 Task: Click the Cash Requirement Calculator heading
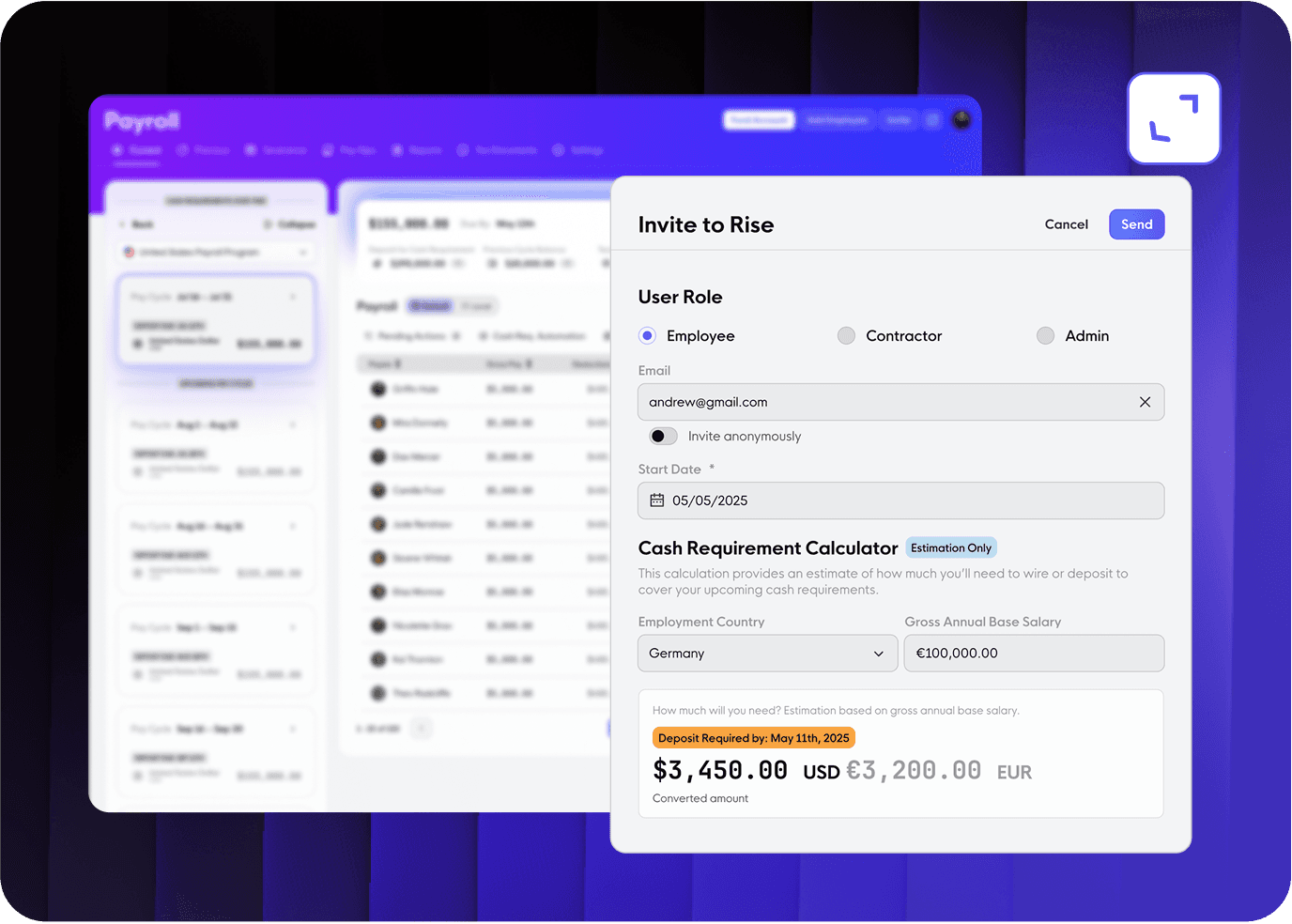pyautogui.click(x=768, y=548)
